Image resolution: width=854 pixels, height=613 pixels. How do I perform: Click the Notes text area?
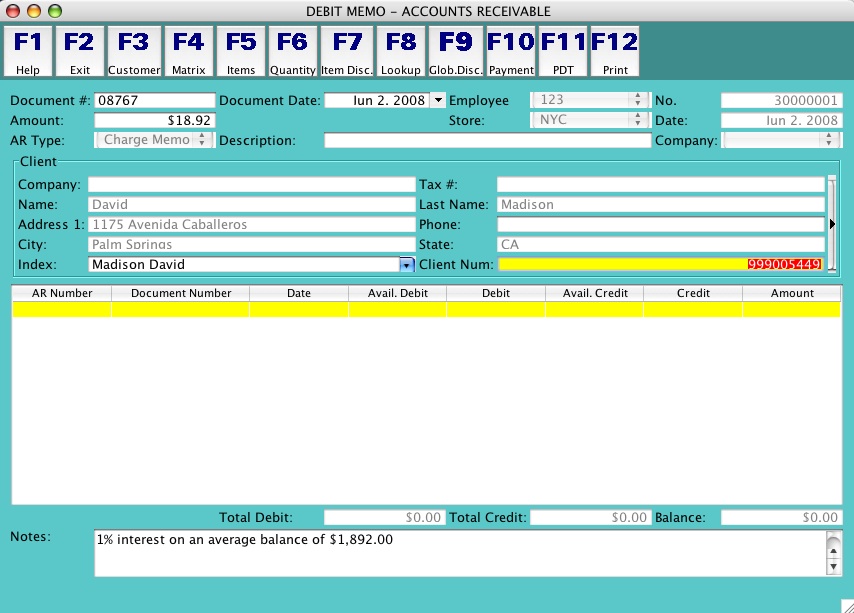[460, 553]
